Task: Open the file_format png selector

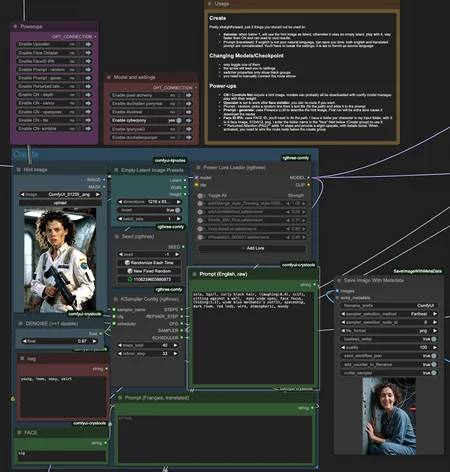Action: pos(389,331)
